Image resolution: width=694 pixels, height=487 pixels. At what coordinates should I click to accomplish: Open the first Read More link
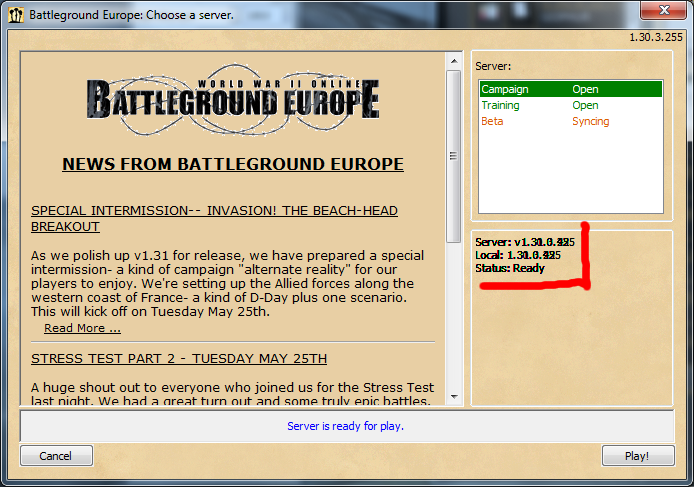click(82, 328)
